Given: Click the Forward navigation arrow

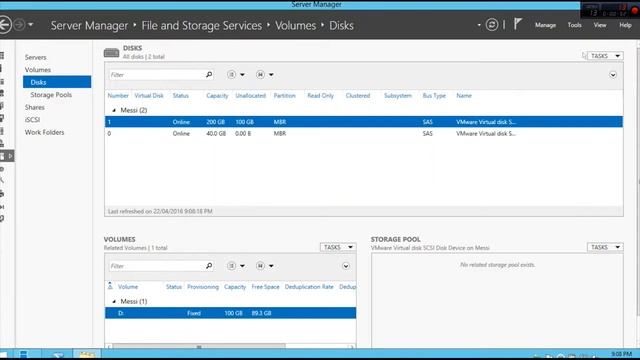Looking at the screenshot, I should [19, 25].
